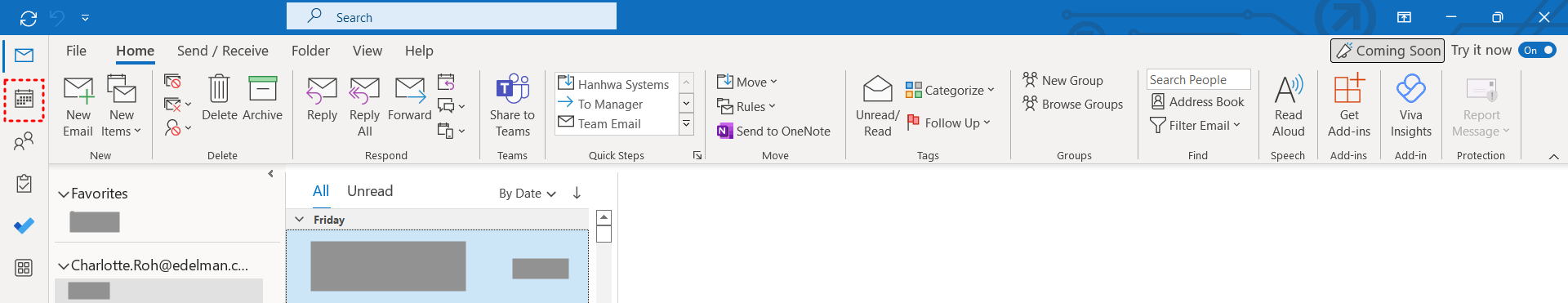
Task: Reply to the selected email
Action: pyautogui.click(x=322, y=98)
